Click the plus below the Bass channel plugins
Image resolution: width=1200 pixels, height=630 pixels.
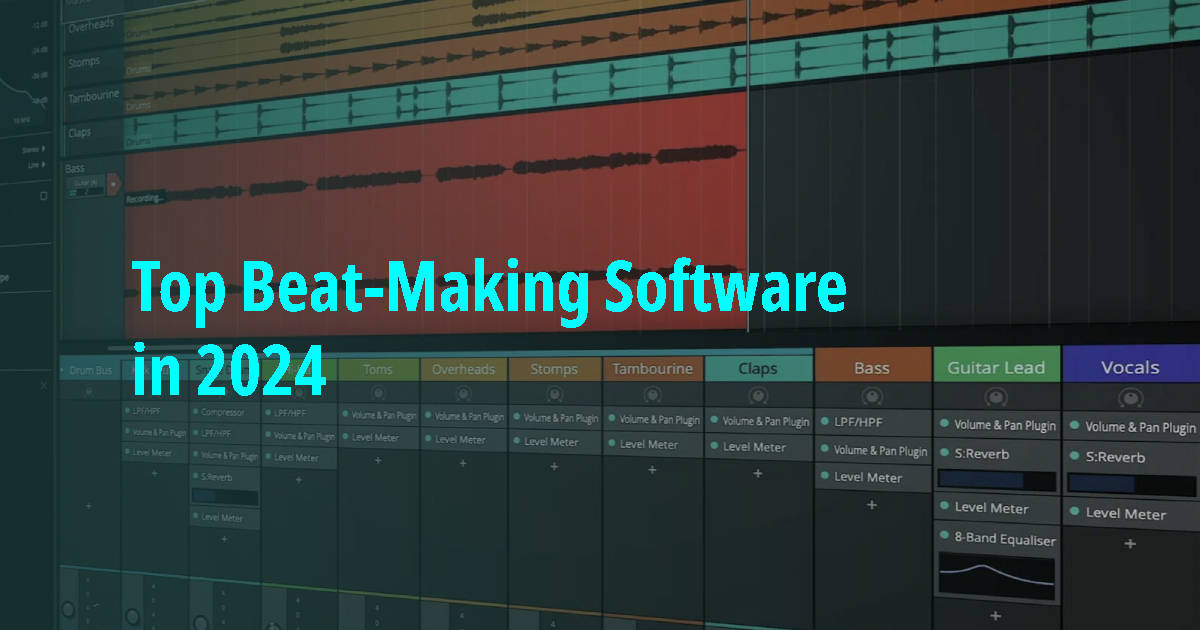tap(872, 505)
